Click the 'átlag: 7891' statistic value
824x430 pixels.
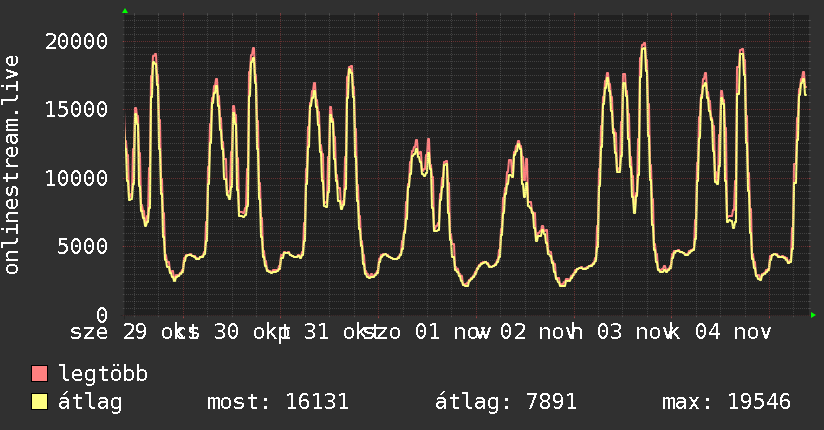[506, 402]
